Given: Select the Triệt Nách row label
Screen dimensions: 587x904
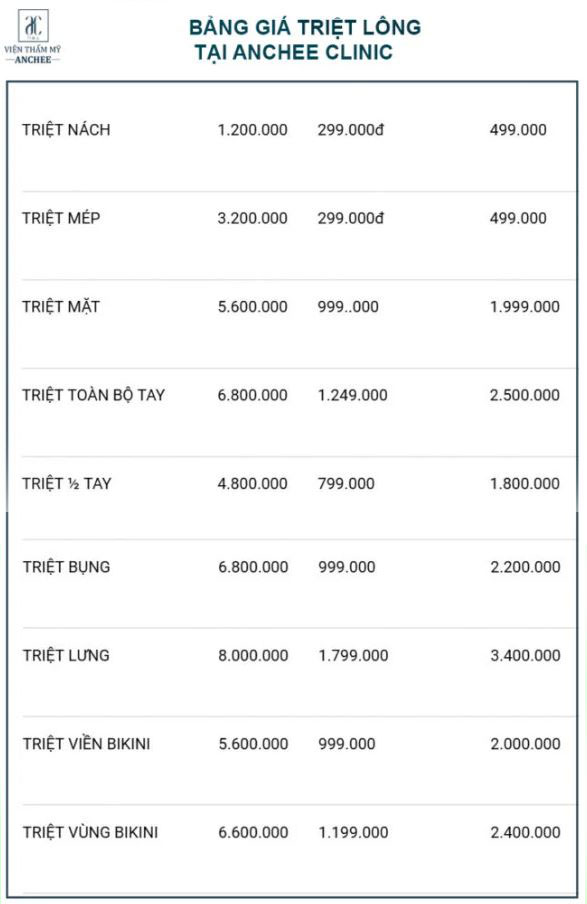Looking at the screenshot, I should (66, 130).
